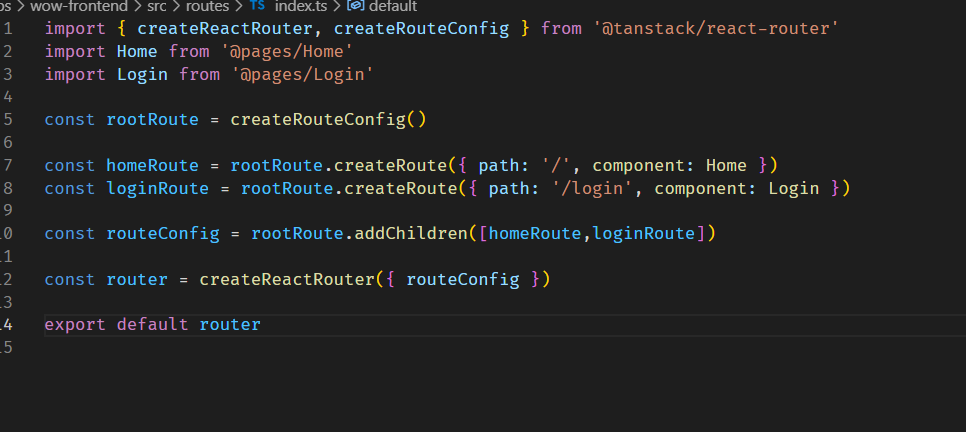Click the Login component value on line 8
The width and height of the screenshot is (966, 432).
click(x=794, y=188)
